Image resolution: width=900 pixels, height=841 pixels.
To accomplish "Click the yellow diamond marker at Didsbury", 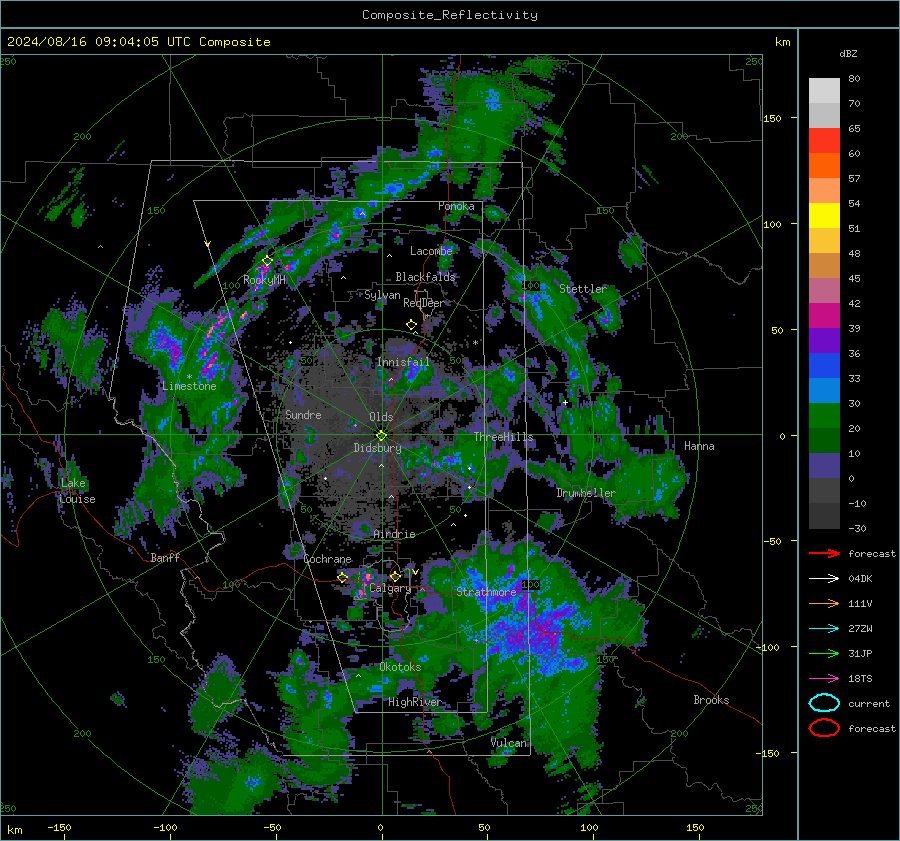I will (381, 436).
